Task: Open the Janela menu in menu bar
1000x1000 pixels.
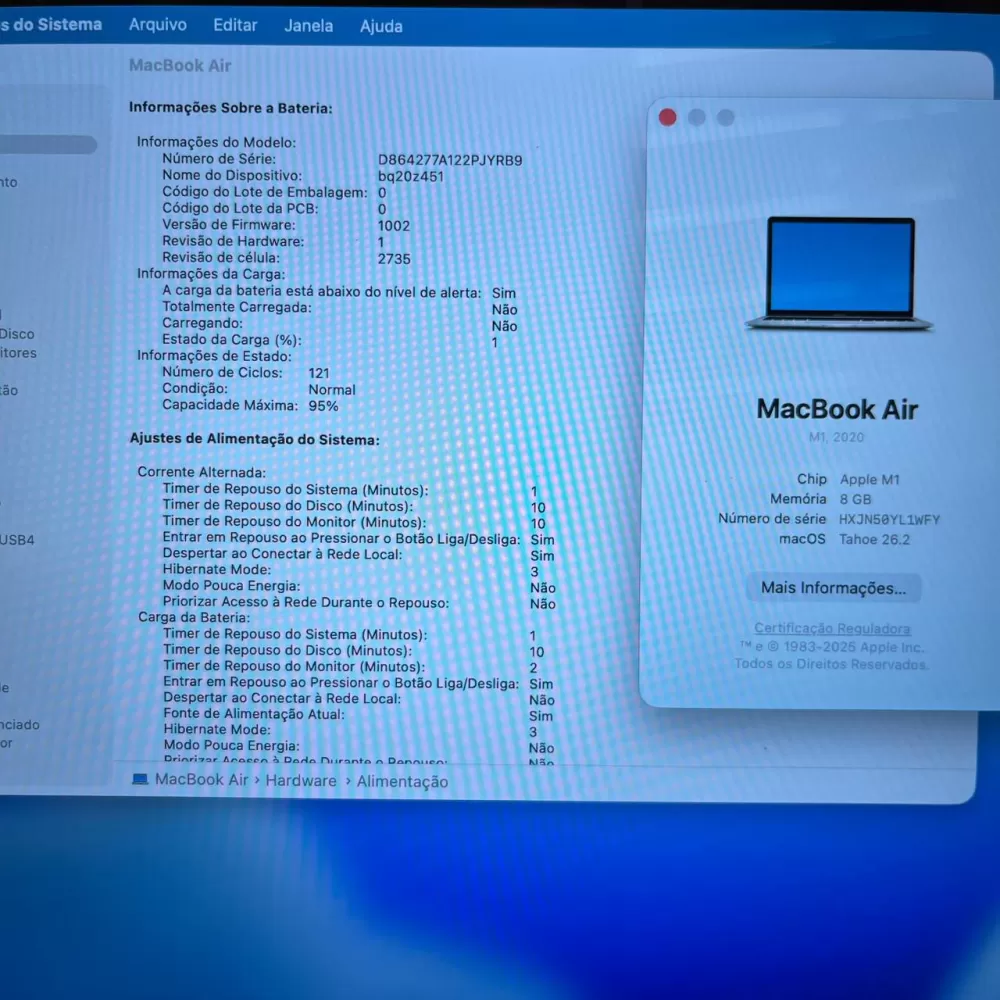Action: (x=308, y=26)
